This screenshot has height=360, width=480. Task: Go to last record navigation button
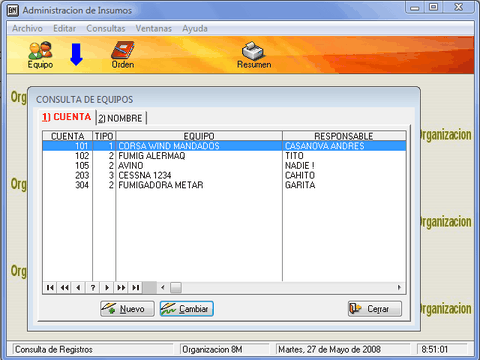pyautogui.click(x=136, y=287)
